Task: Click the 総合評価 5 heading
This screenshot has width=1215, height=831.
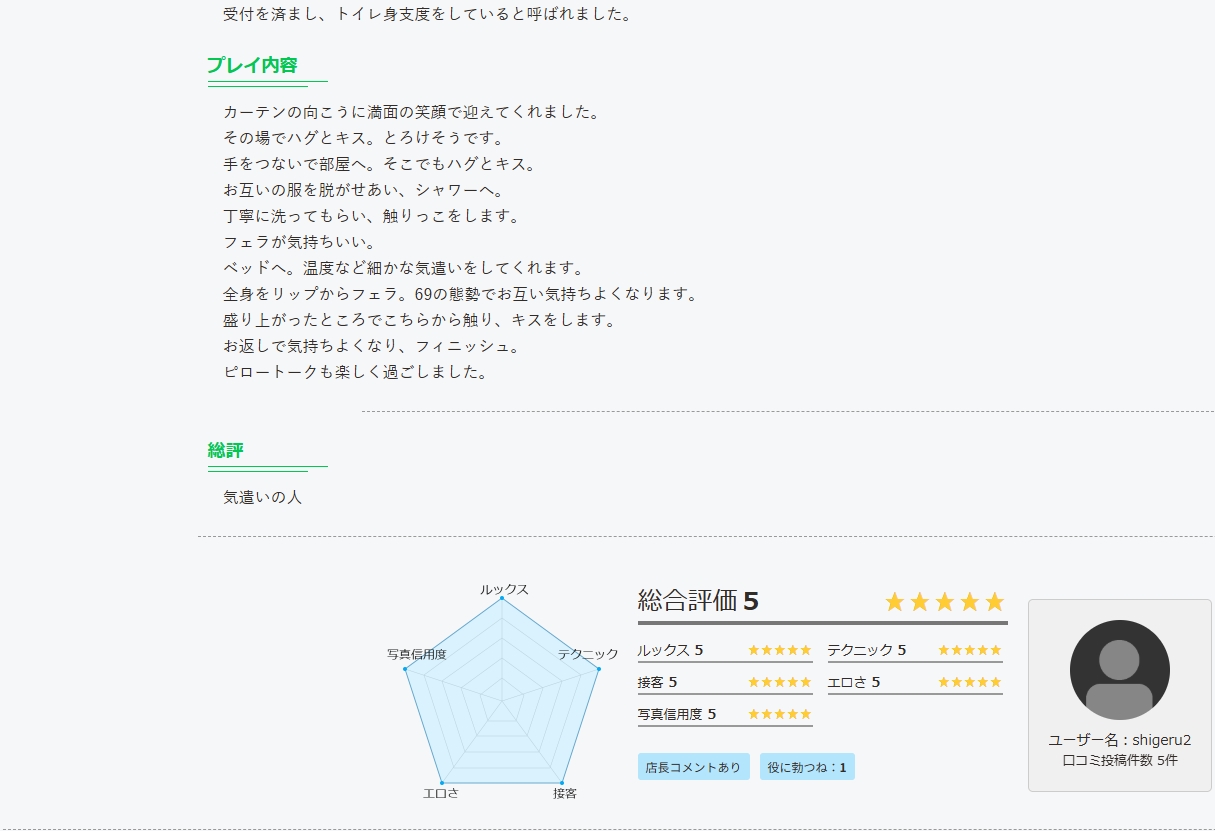Action: click(698, 601)
